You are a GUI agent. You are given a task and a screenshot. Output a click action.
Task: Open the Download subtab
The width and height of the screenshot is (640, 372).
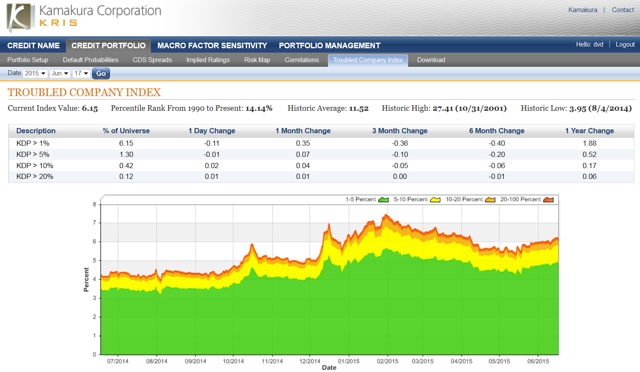pos(431,60)
